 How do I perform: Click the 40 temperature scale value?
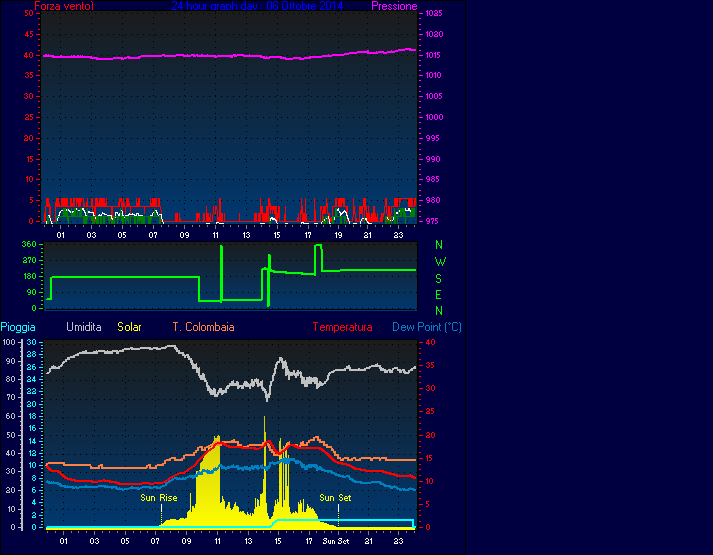[430, 342]
